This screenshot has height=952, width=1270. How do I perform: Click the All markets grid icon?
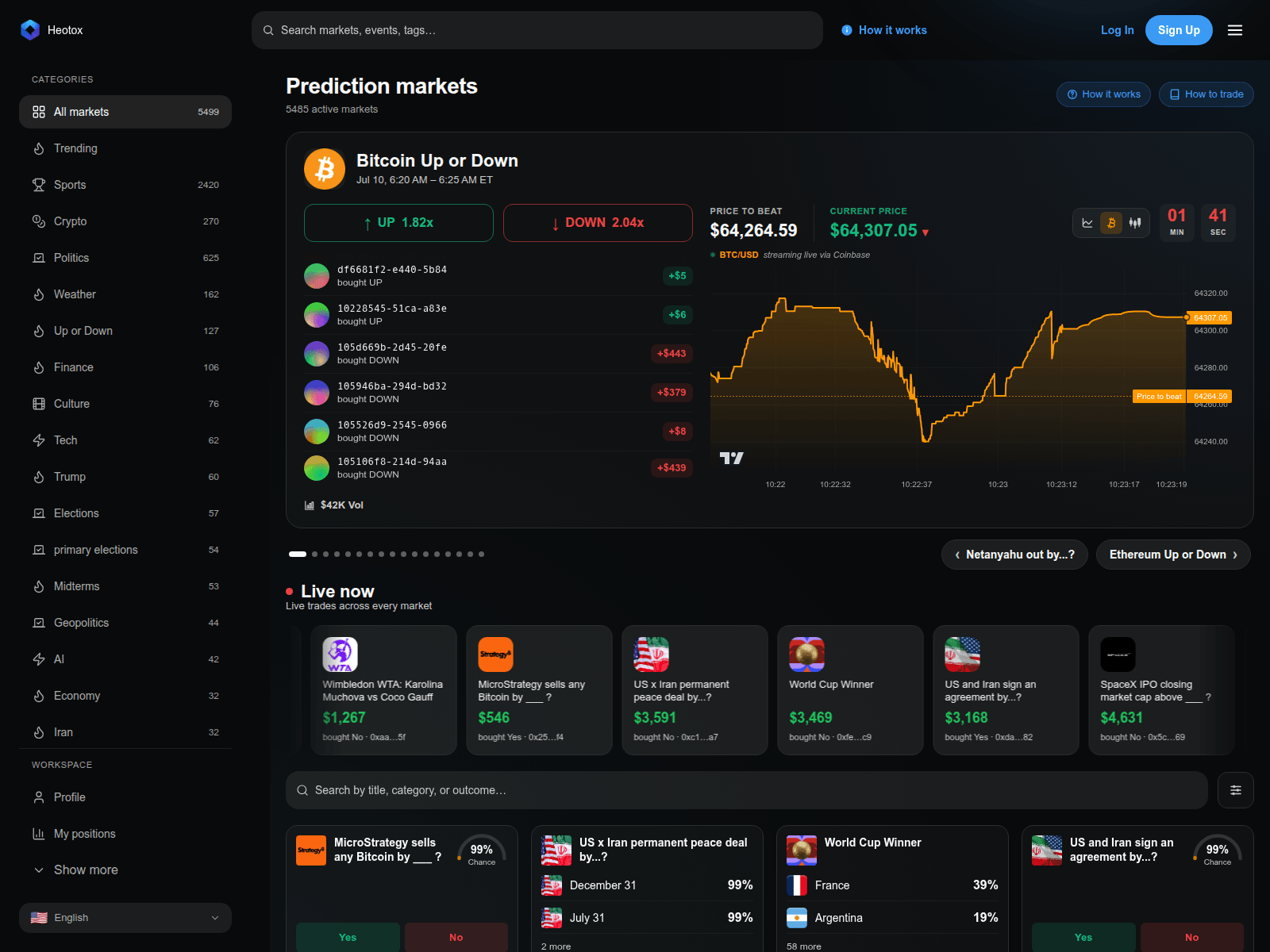[39, 112]
